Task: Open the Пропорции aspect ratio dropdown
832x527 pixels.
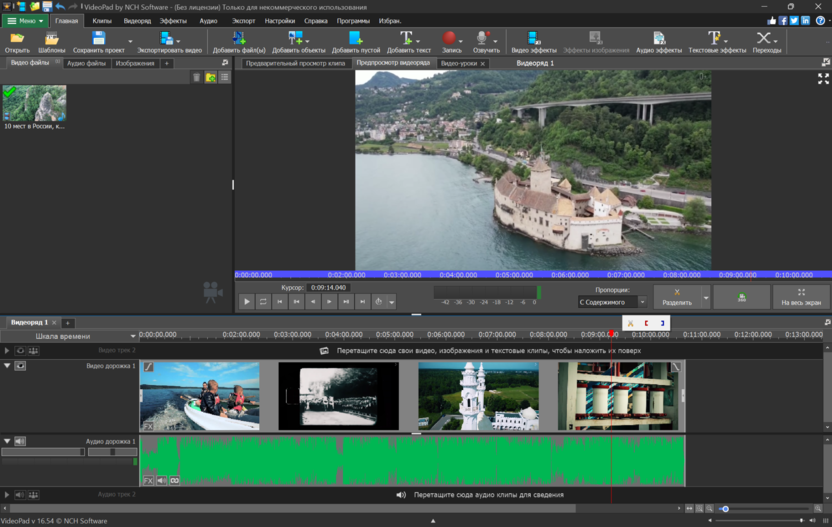Action: 612,301
